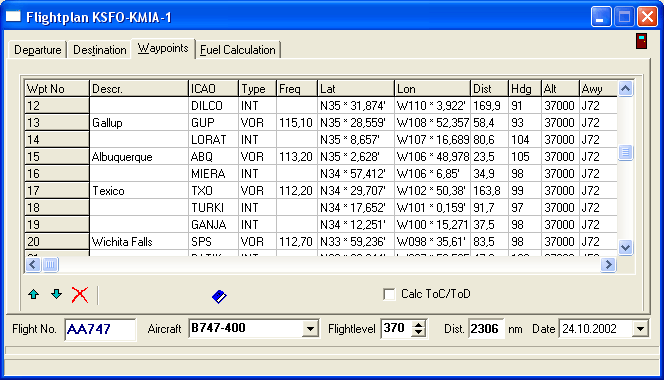Click the heading cell 105
Image resolution: width=664 pixels, height=380 pixels.
point(525,157)
